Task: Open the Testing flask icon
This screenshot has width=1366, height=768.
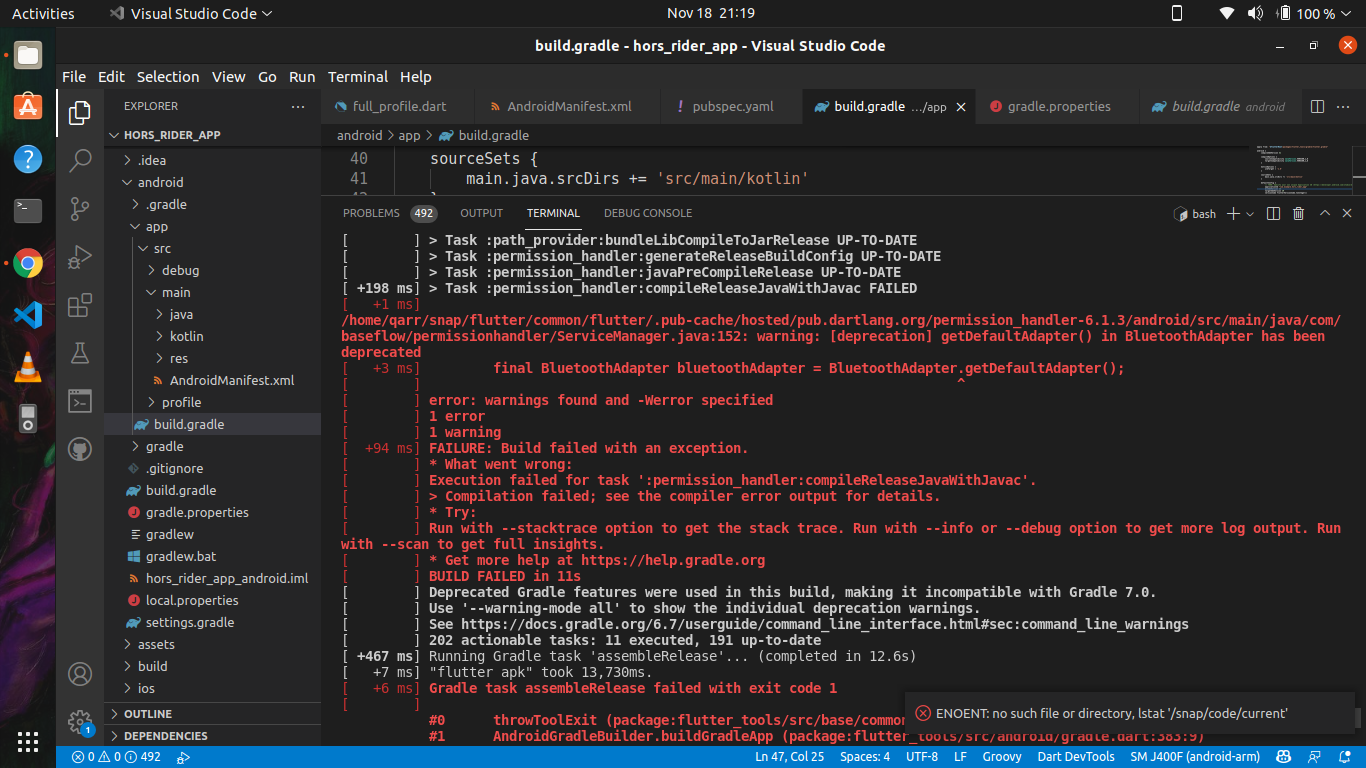Action: point(80,353)
